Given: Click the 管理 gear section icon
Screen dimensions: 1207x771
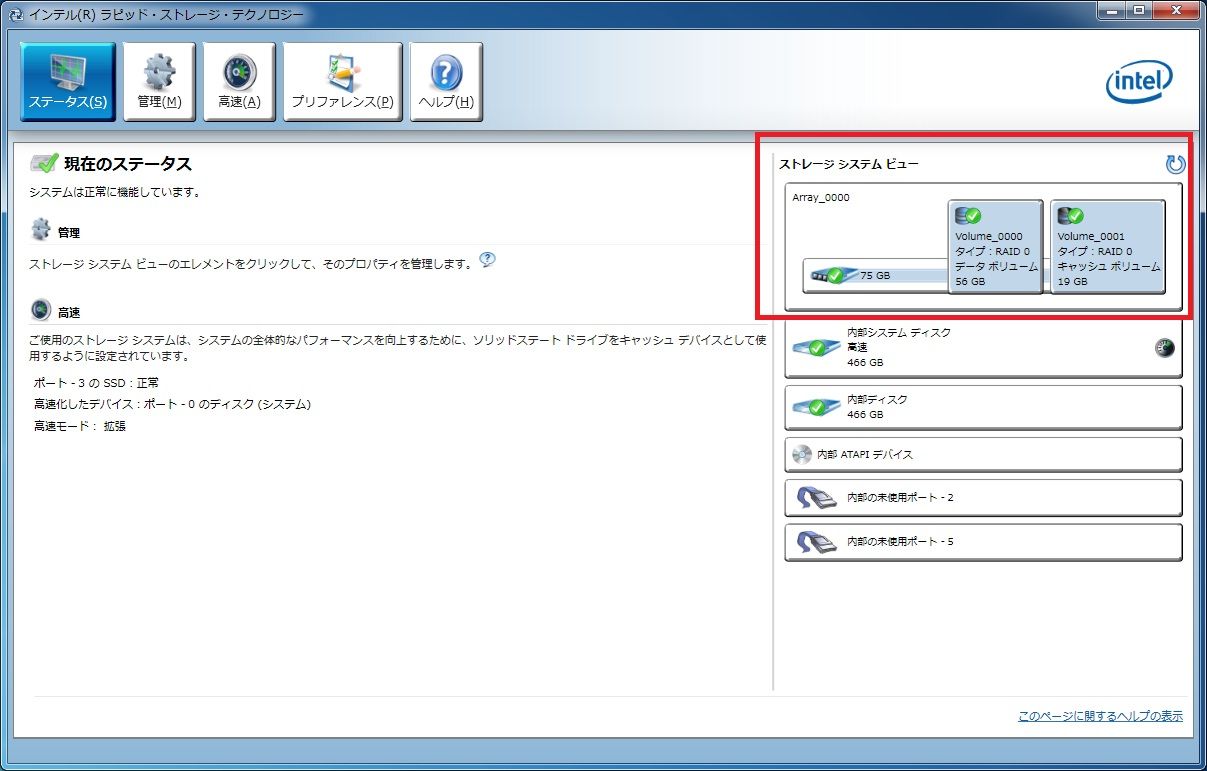Looking at the screenshot, I should tap(41, 231).
